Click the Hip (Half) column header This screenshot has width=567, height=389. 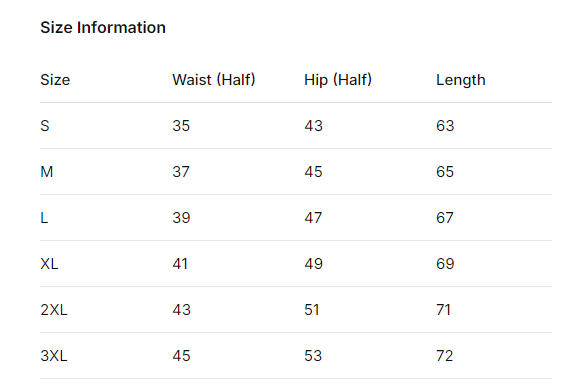(338, 80)
